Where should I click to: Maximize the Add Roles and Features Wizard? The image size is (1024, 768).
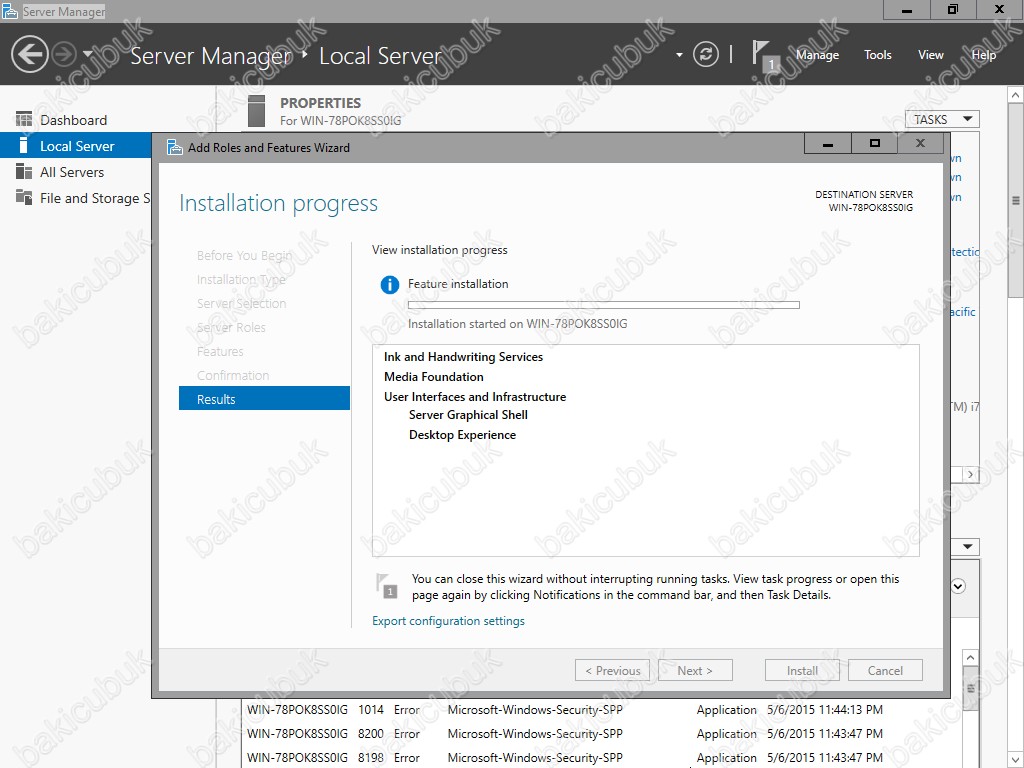point(874,144)
